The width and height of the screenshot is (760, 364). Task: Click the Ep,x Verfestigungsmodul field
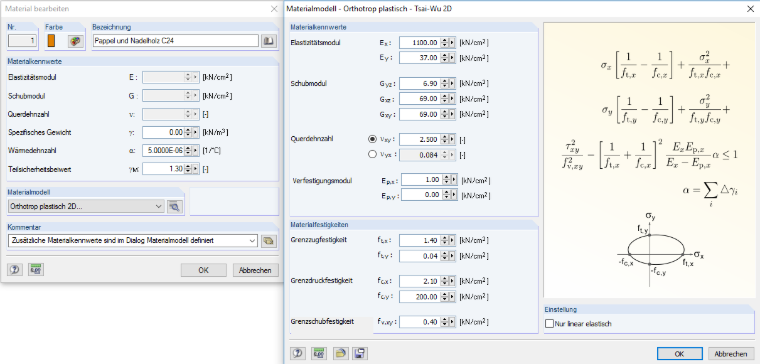[x=421, y=180]
